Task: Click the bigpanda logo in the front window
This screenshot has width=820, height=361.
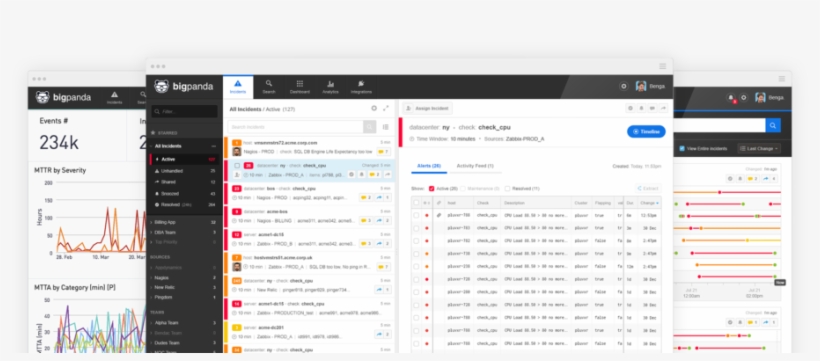Action: pos(184,86)
